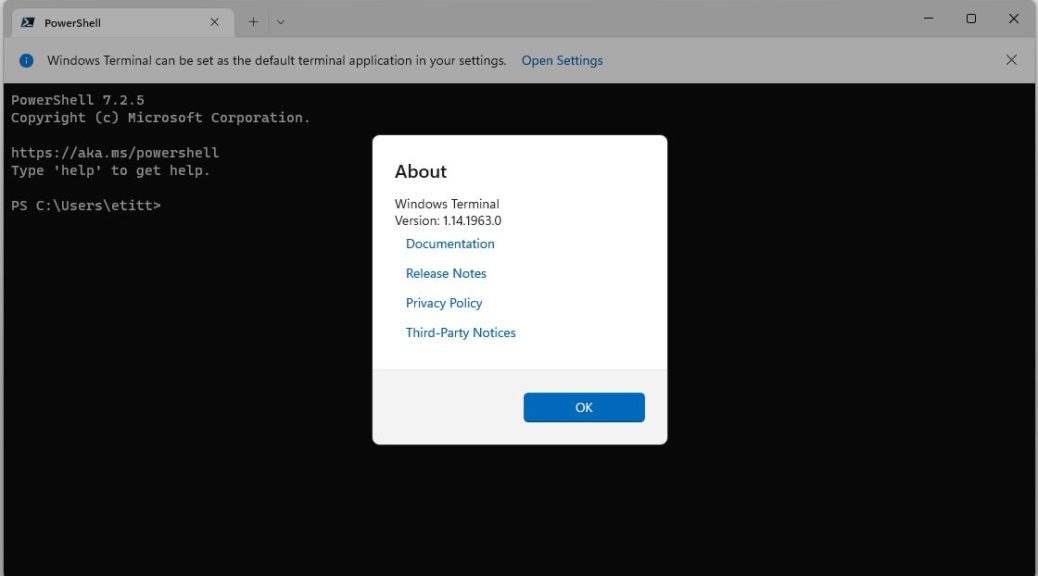
Task: Click the version text 1.14.1963.0
Action: coord(472,221)
